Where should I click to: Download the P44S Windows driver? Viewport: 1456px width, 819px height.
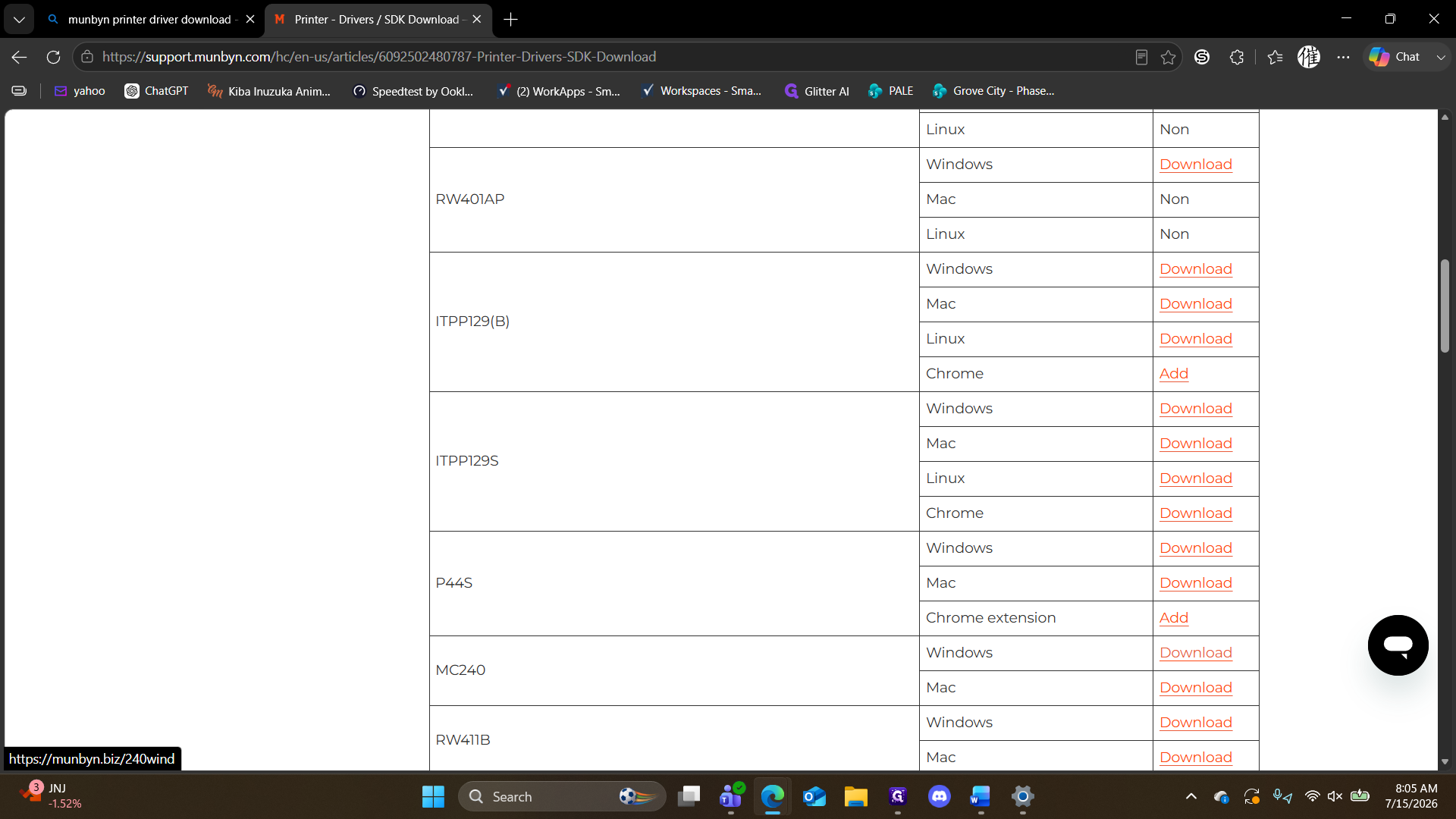point(1196,548)
